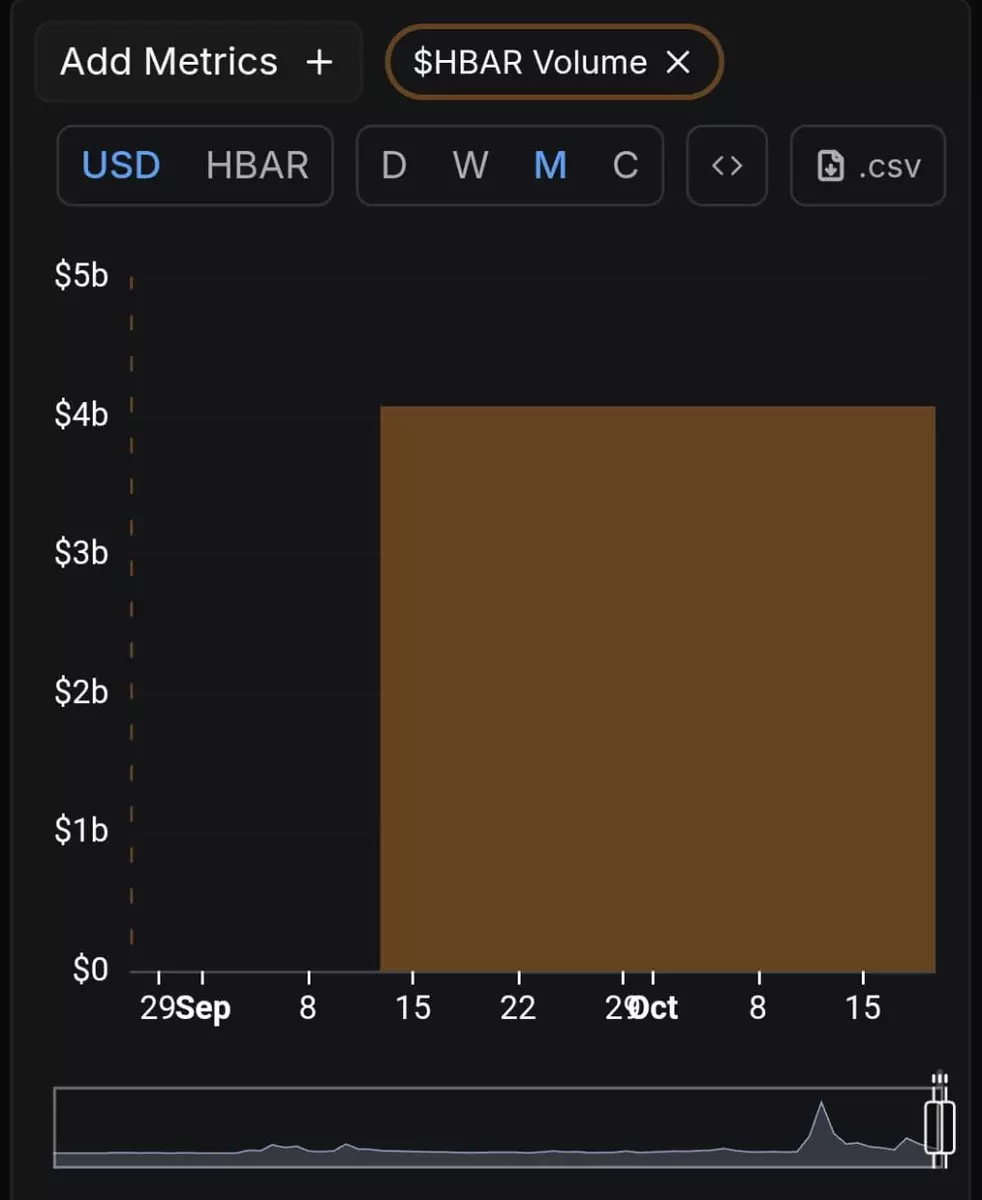This screenshot has width=982, height=1200.
Task: Click the $4b y-axis label
Action: click(81, 413)
